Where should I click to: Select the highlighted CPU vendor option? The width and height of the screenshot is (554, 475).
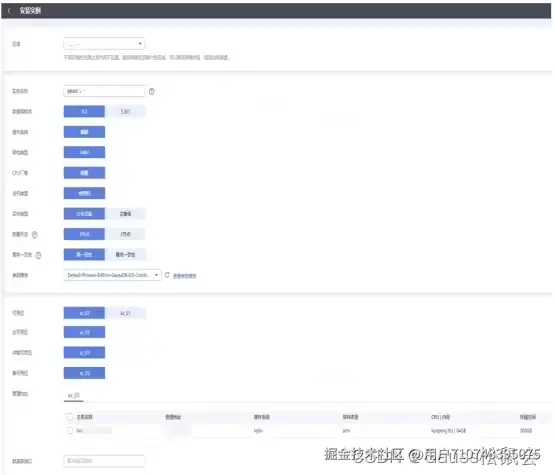(84, 173)
